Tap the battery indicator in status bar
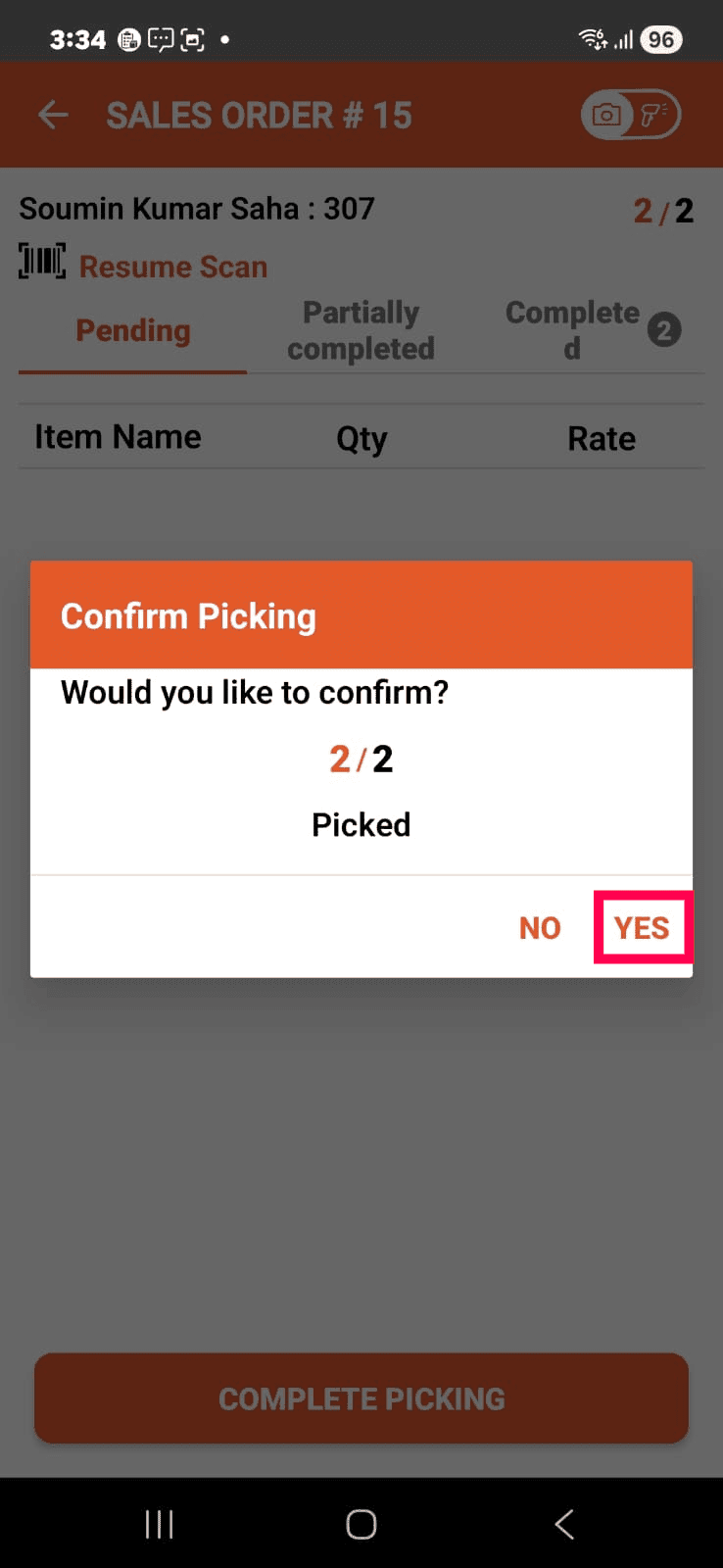 click(661, 39)
